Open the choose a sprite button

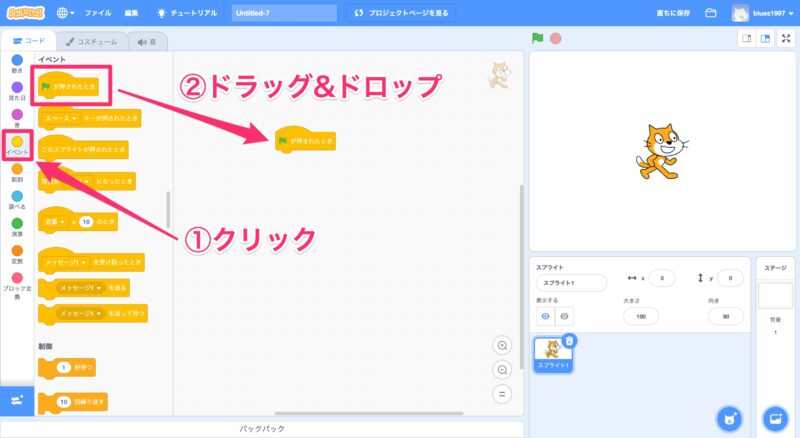point(731,416)
